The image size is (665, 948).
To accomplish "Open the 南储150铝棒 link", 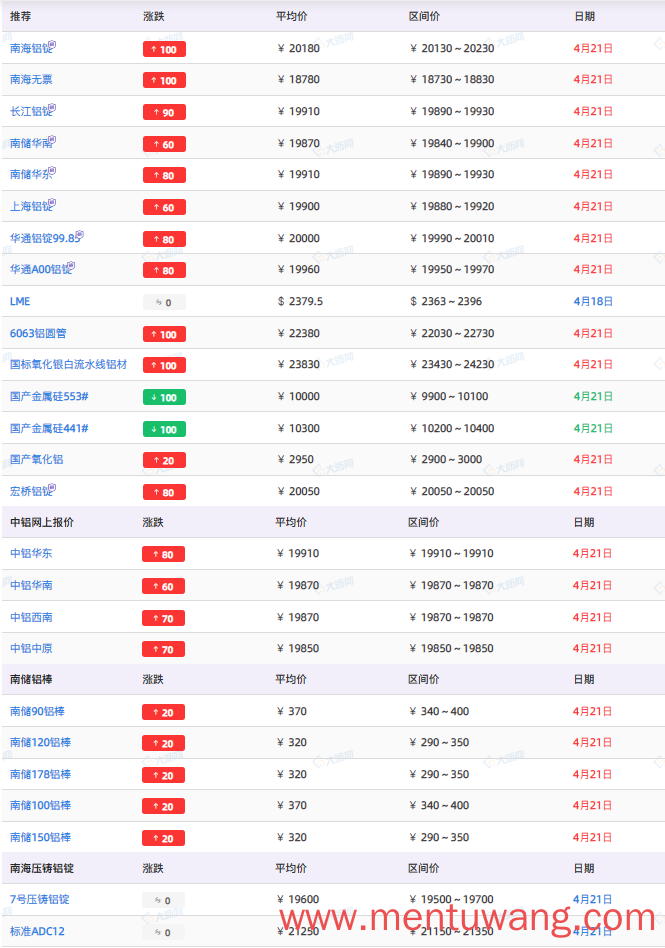I will pyautogui.click(x=40, y=837).
